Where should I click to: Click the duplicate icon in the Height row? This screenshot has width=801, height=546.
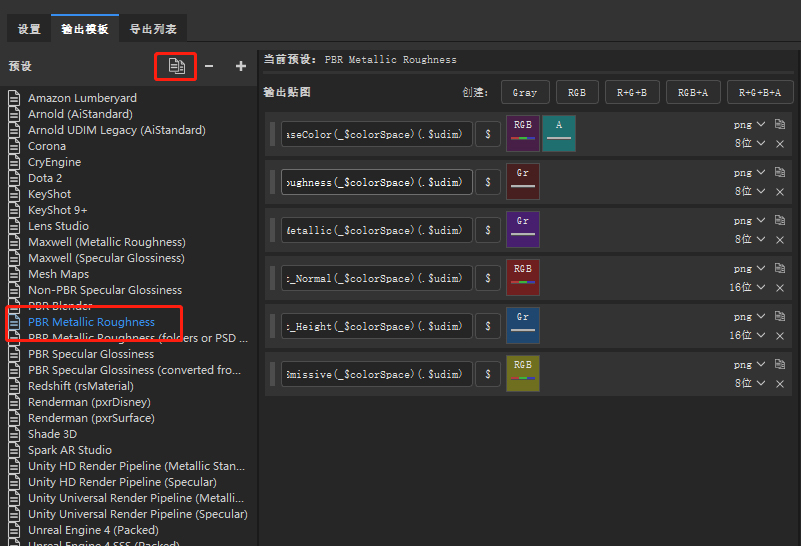[780, 316]
